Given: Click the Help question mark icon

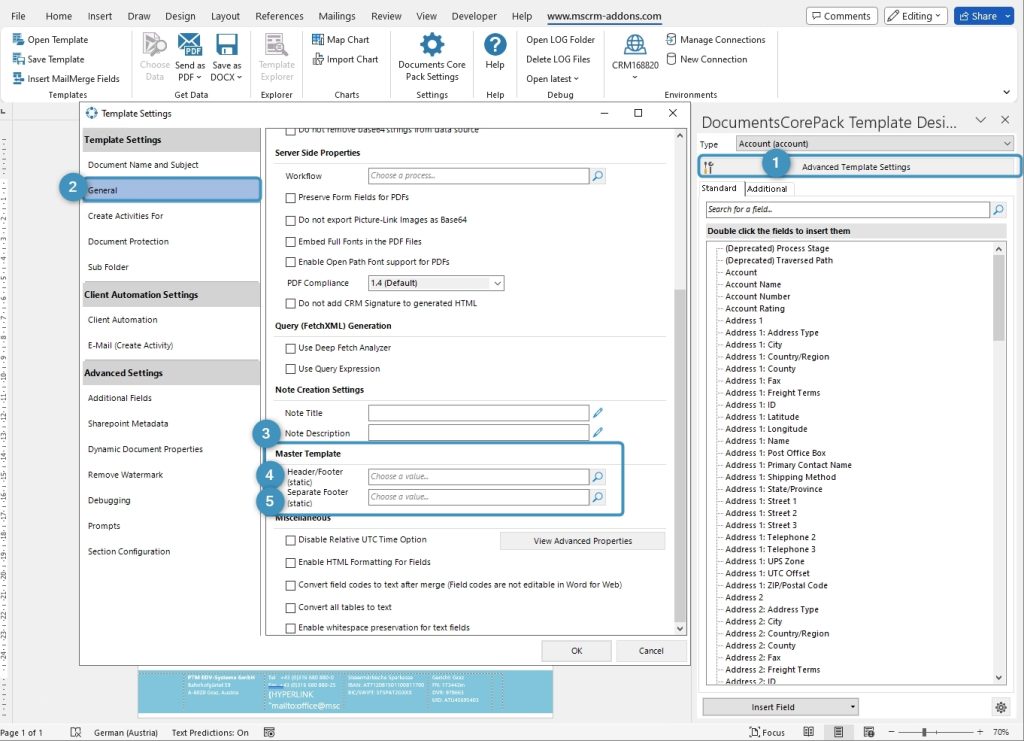Looking at the screenshot, I should (x=495, y=44).
